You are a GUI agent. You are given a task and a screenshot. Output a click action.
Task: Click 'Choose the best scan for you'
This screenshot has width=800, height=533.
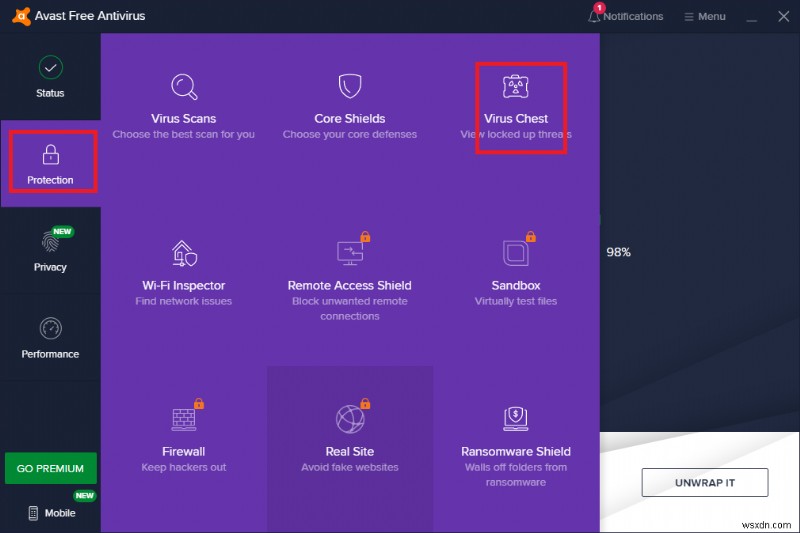(184, 134)
